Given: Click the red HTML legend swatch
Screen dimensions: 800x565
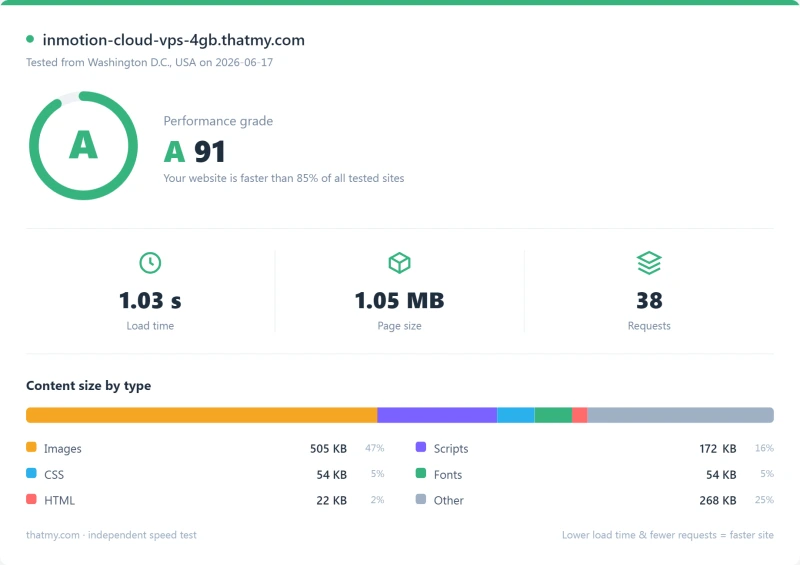Looking at the screenshot, I should point(31,499).
